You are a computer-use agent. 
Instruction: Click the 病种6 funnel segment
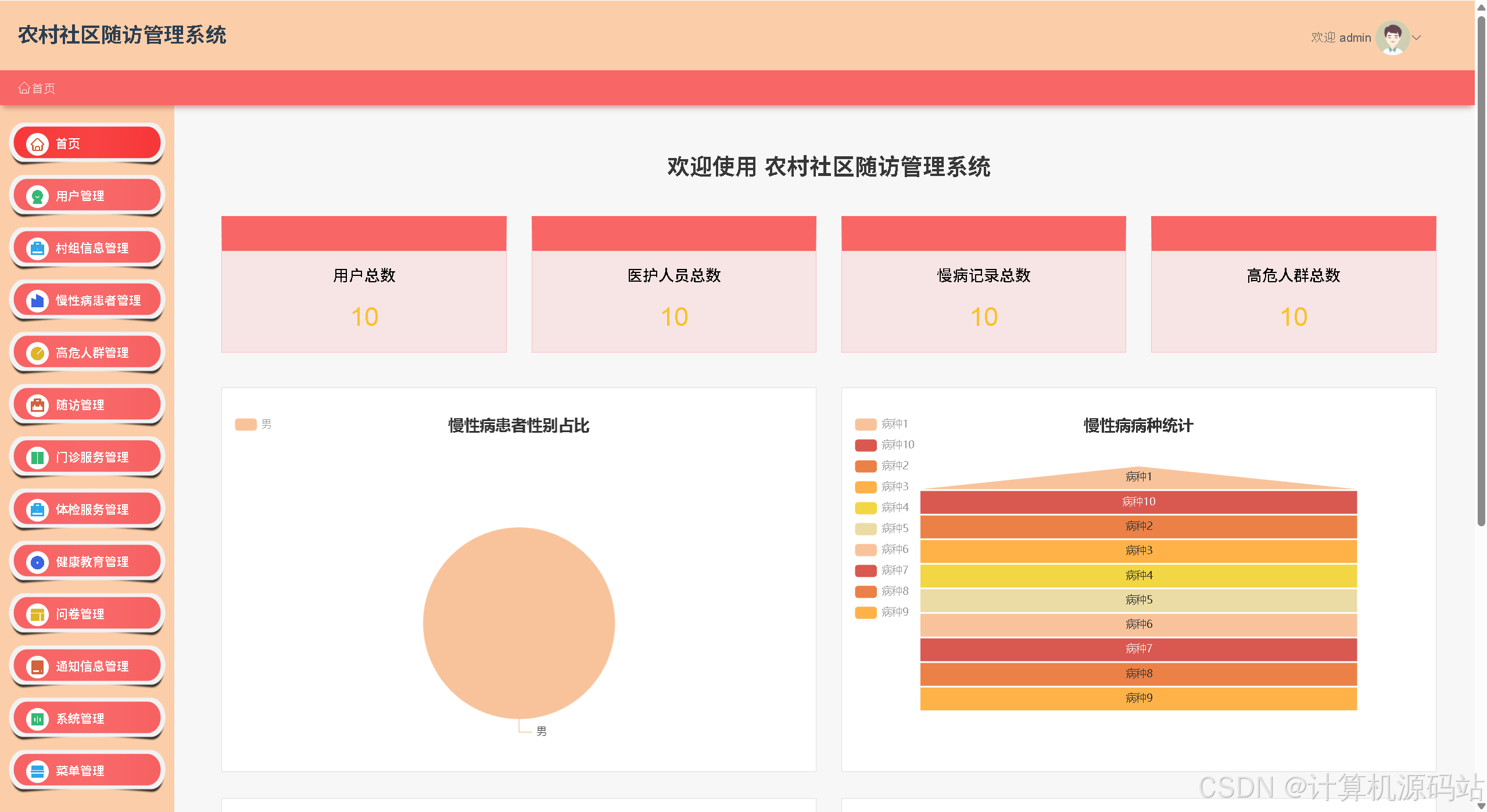[1138, 624]
